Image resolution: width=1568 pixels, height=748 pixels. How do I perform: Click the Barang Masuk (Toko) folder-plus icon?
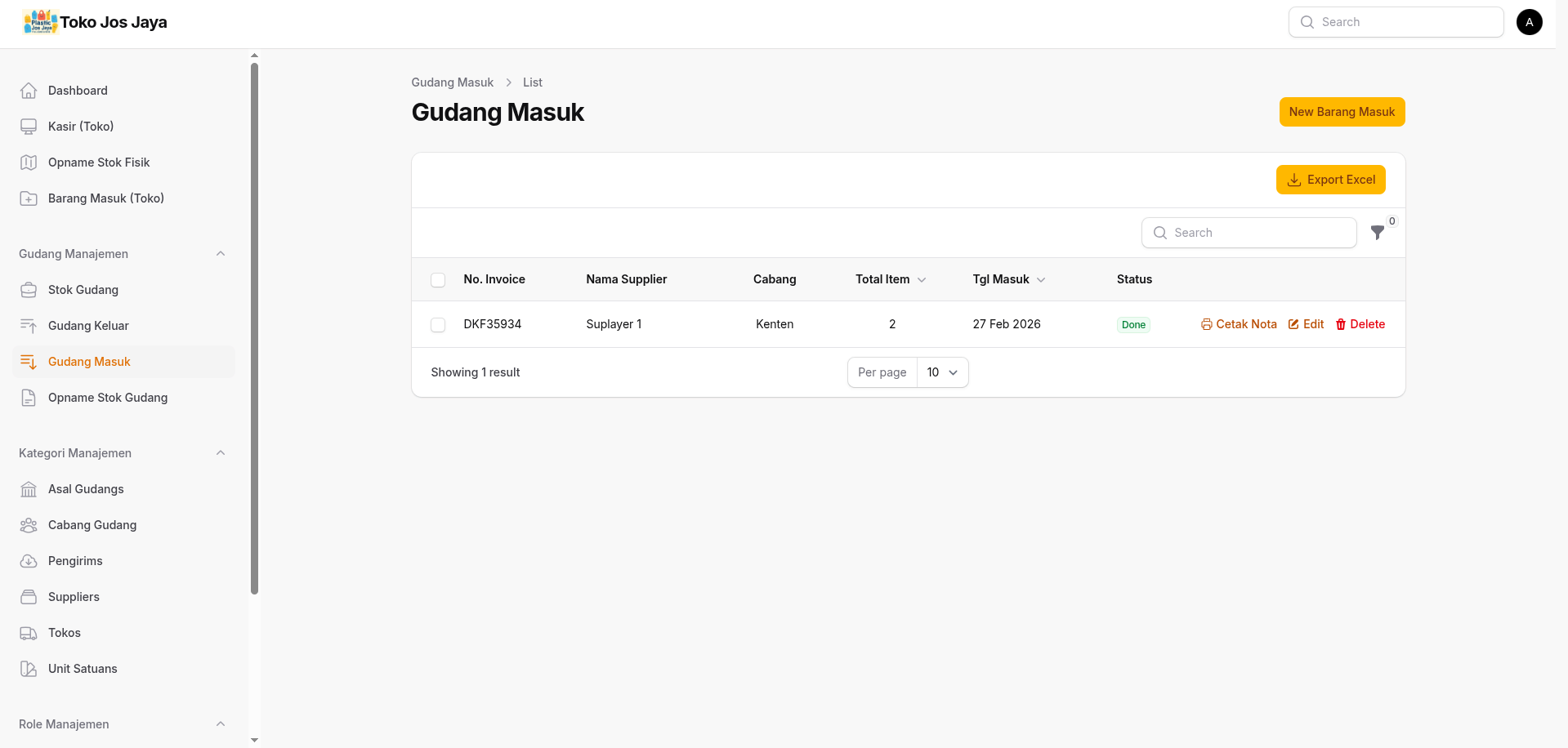pyautogui.click(x=29, y=198)
